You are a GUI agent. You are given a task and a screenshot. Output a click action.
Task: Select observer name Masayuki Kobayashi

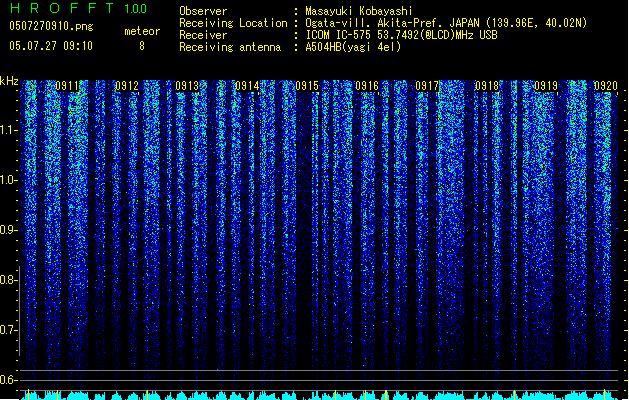pos(359,11)
